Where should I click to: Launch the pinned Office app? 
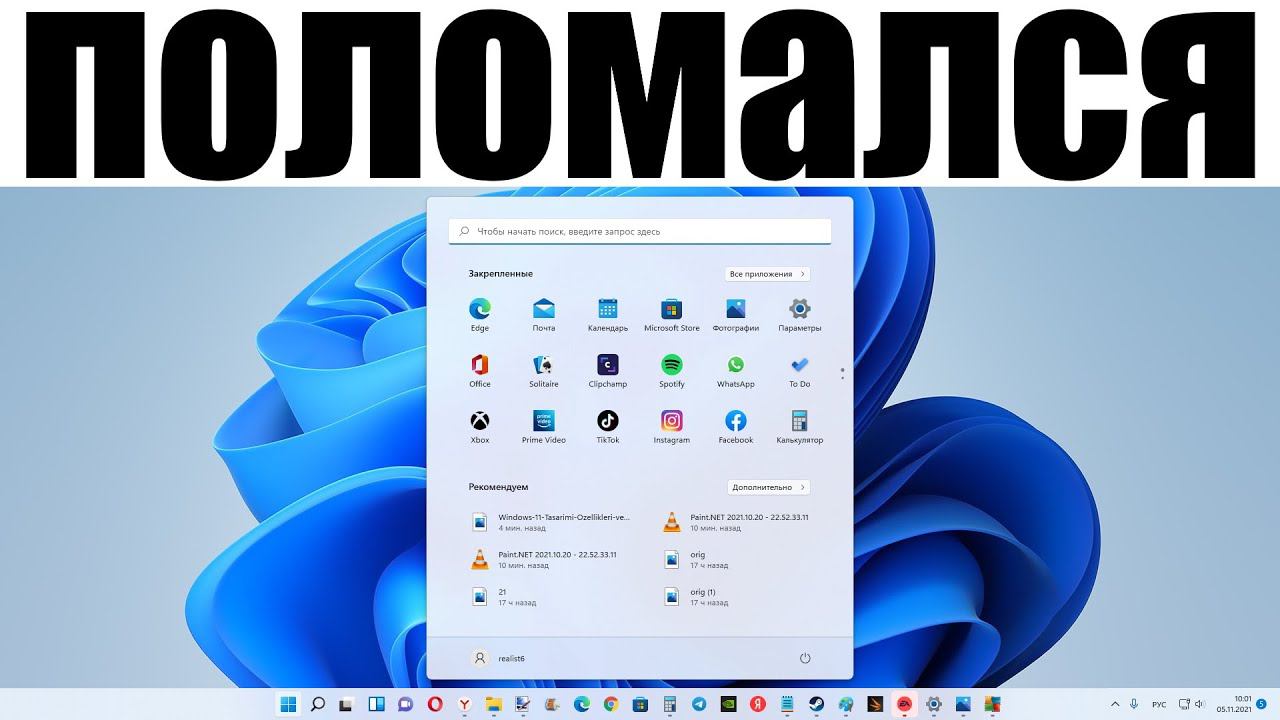480,370
